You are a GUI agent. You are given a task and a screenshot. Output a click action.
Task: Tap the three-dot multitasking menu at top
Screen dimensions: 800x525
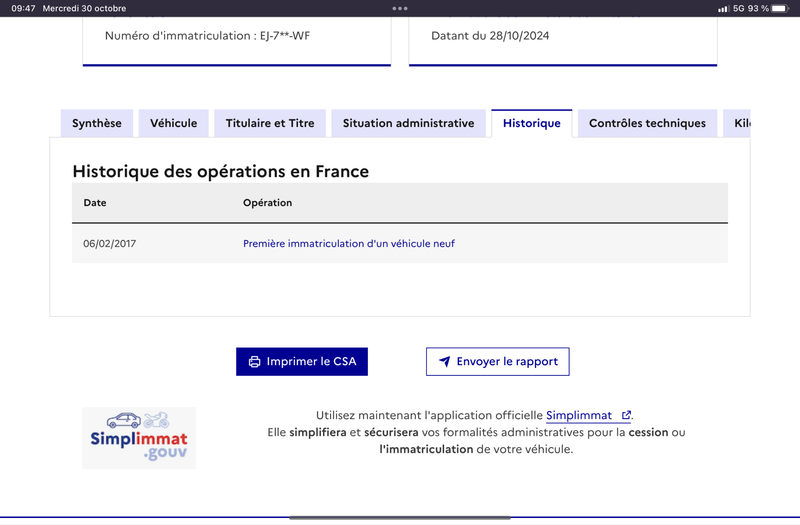400,8
